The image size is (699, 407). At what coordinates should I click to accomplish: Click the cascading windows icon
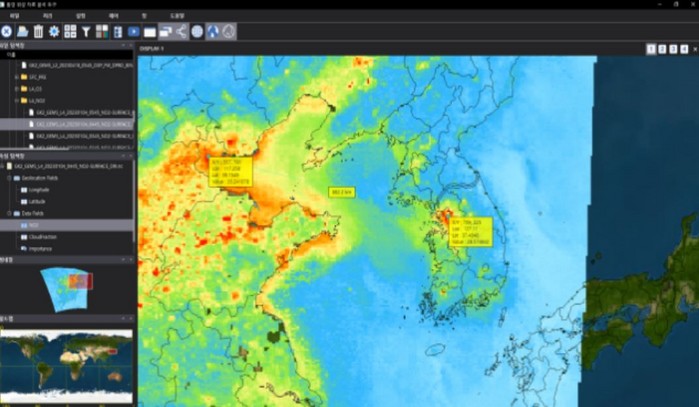[165, 32]
